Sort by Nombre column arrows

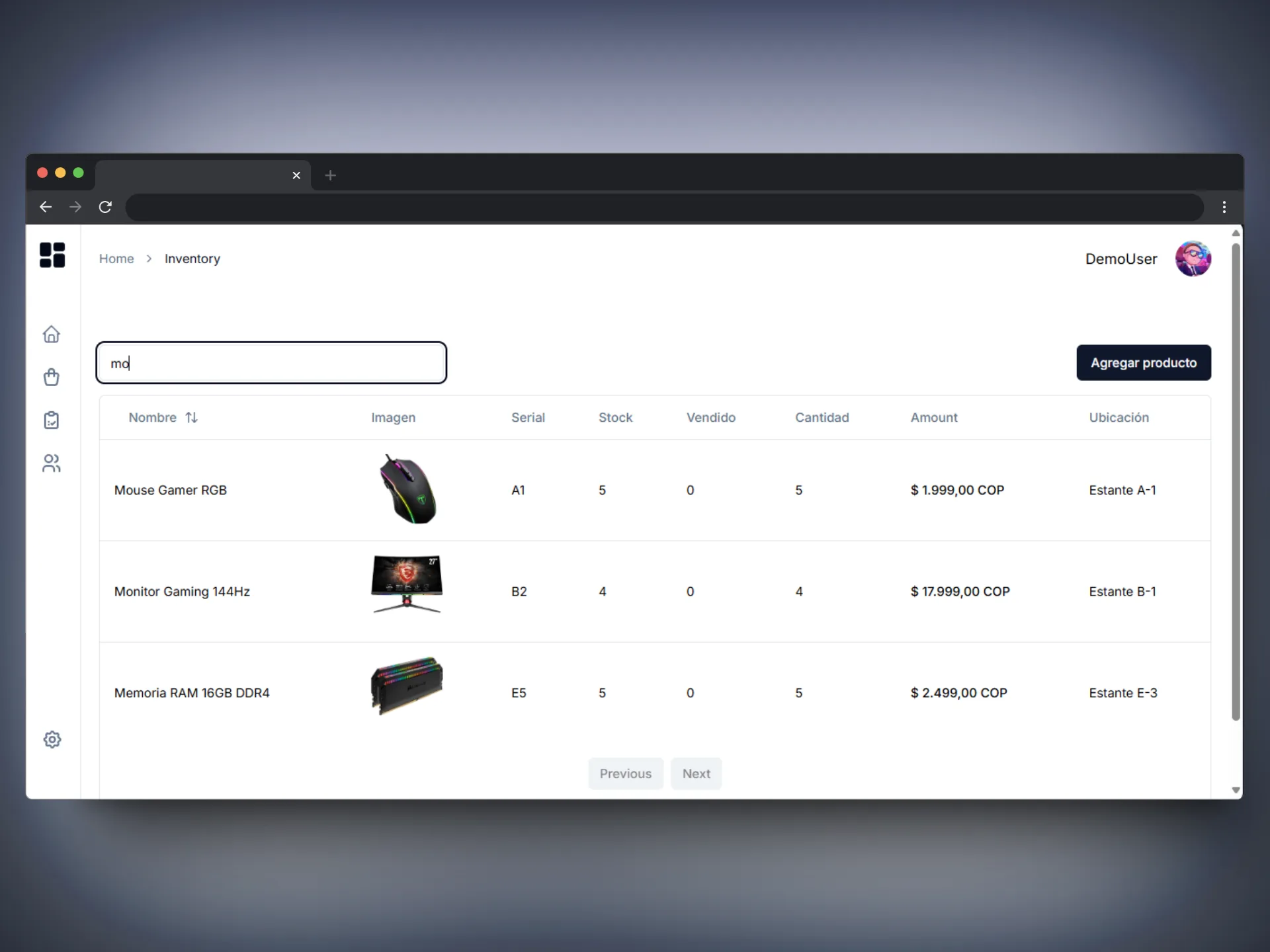[191, 417]
